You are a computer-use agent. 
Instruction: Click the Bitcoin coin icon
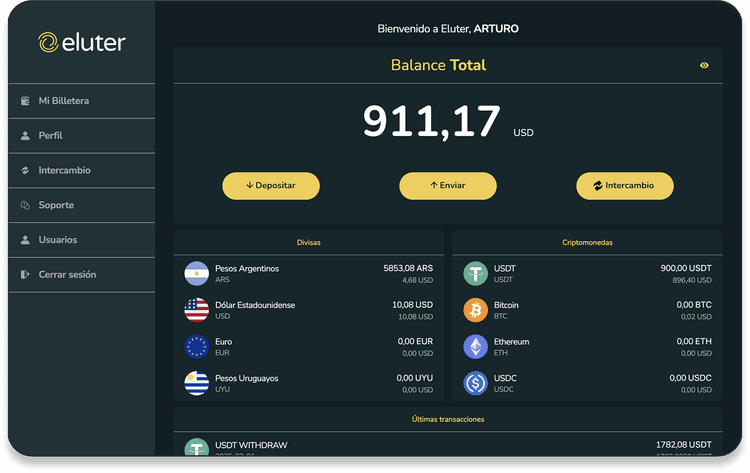point(475,310)
